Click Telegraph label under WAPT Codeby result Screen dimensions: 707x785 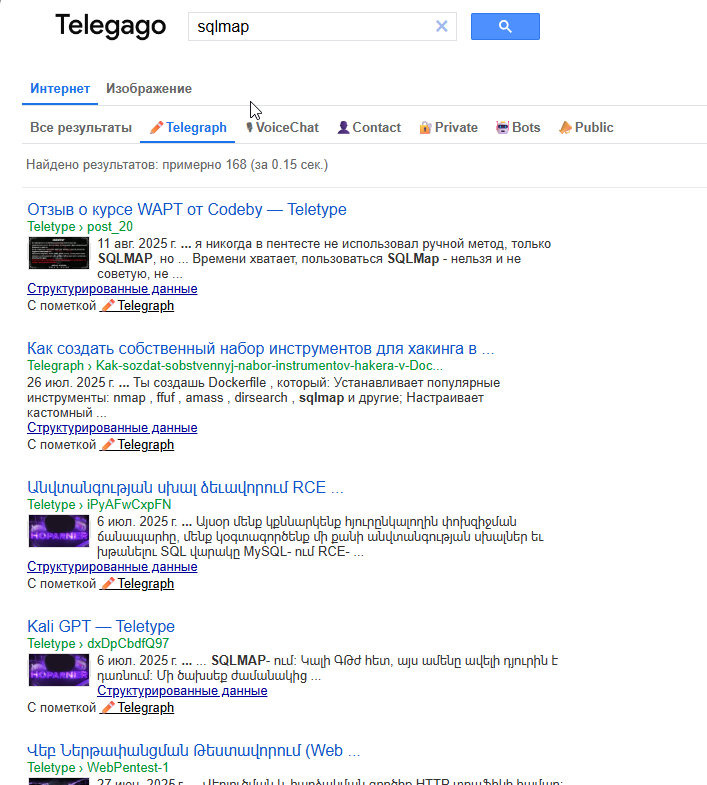137,305
